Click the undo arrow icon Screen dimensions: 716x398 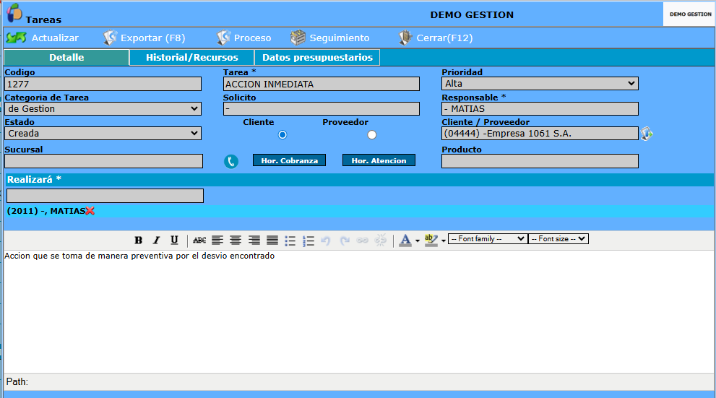(x=326, y=240)
